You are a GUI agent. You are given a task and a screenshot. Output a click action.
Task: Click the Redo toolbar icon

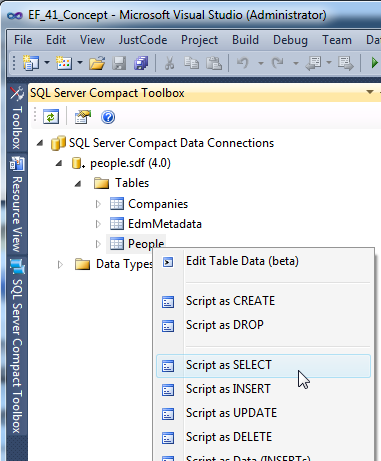(278, 63)
